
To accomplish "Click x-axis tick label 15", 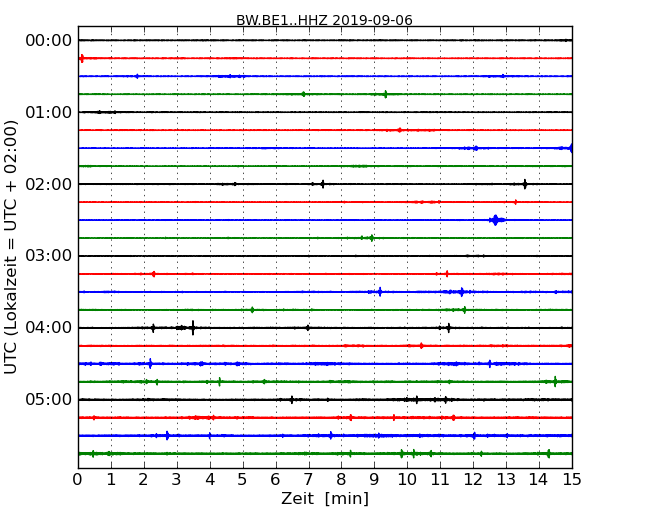I will point(572,480).
